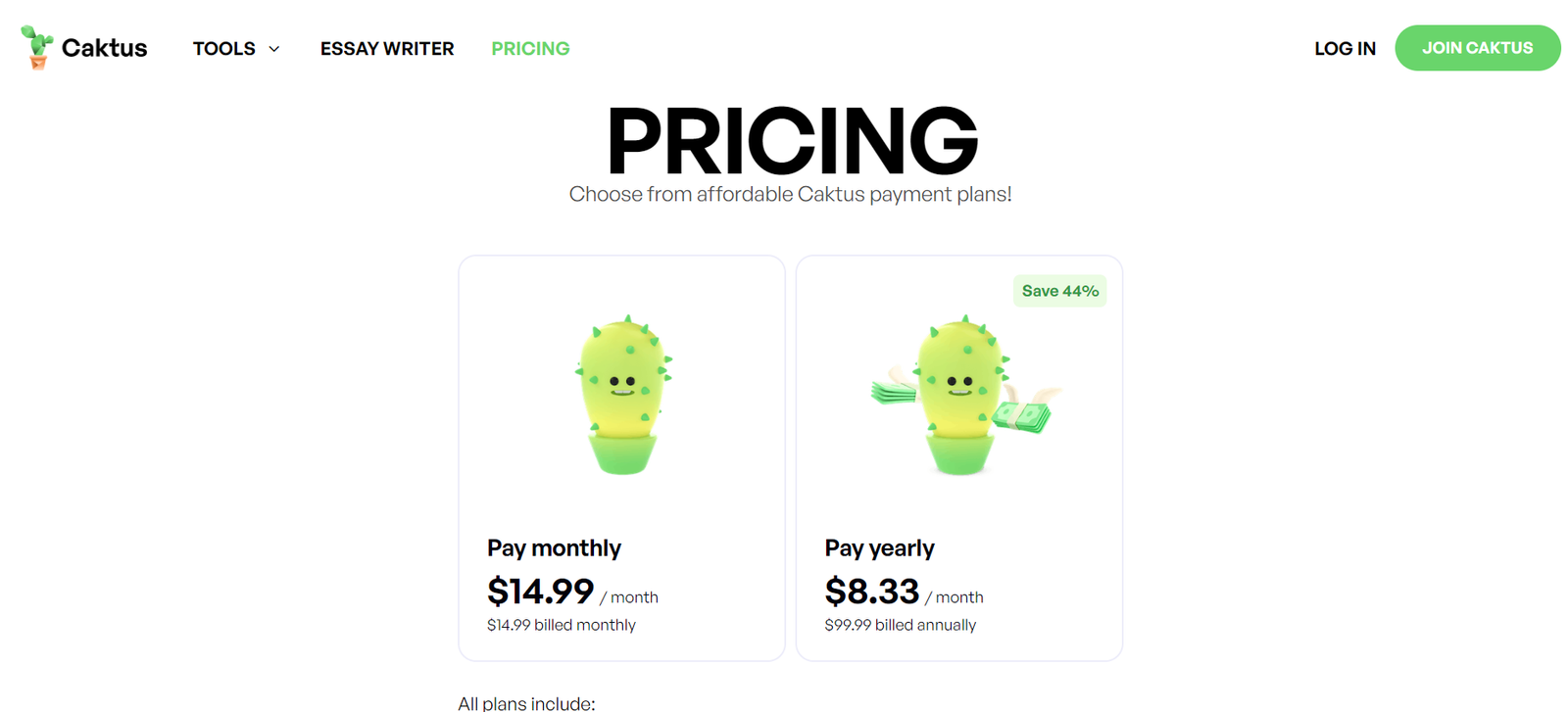Click the $8.33 per month price
Viewport: 1568px width, 712px height.
point(872,592)
